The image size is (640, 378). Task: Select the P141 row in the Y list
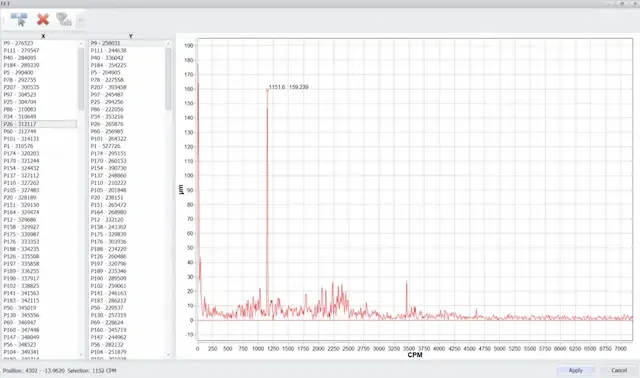click(127, 293)
